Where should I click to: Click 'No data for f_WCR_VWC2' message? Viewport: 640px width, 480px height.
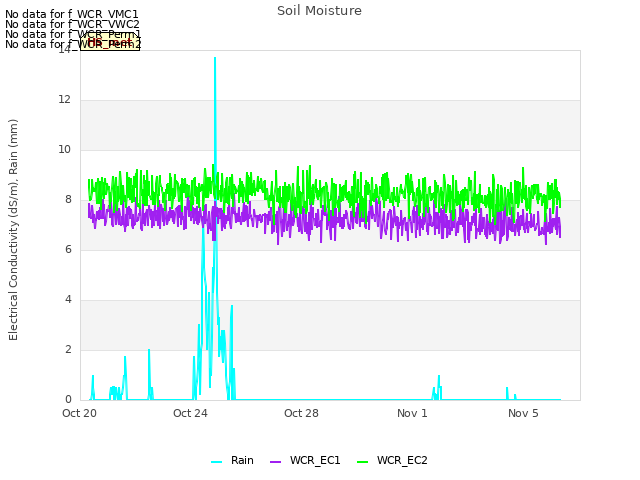pos(72,24)
